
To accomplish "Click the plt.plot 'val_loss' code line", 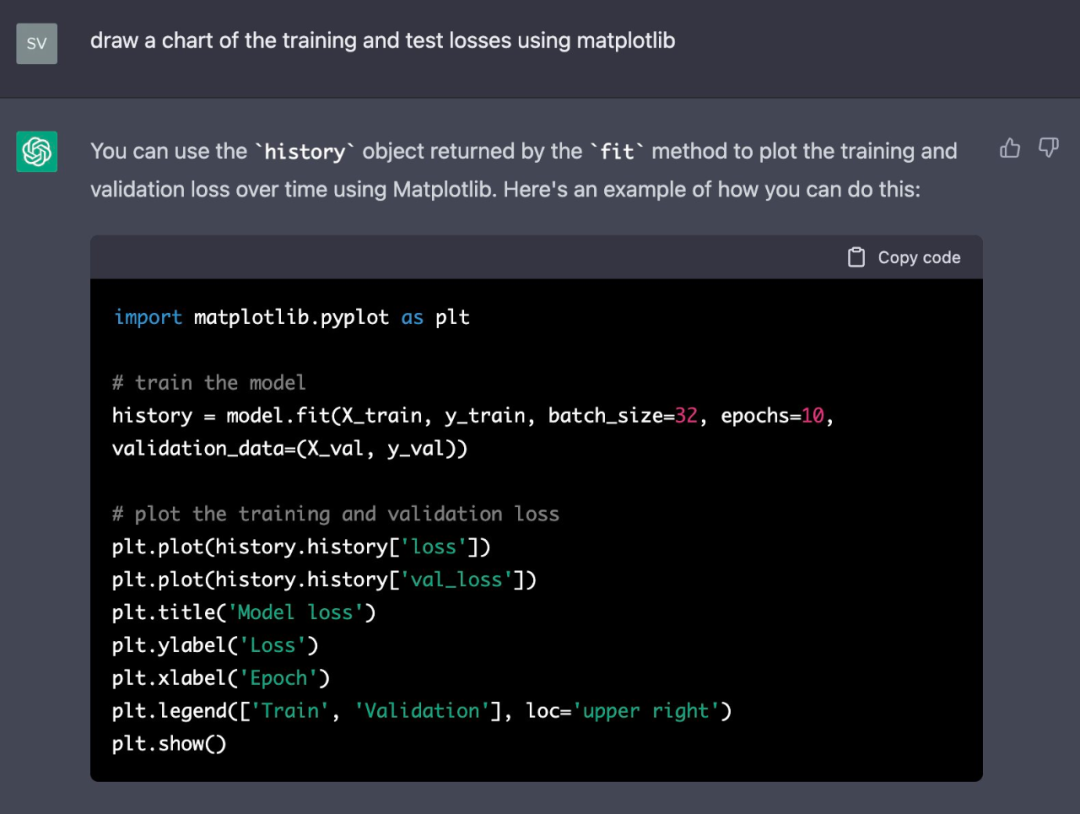I will pyautogui.click(x=324, y=579).
